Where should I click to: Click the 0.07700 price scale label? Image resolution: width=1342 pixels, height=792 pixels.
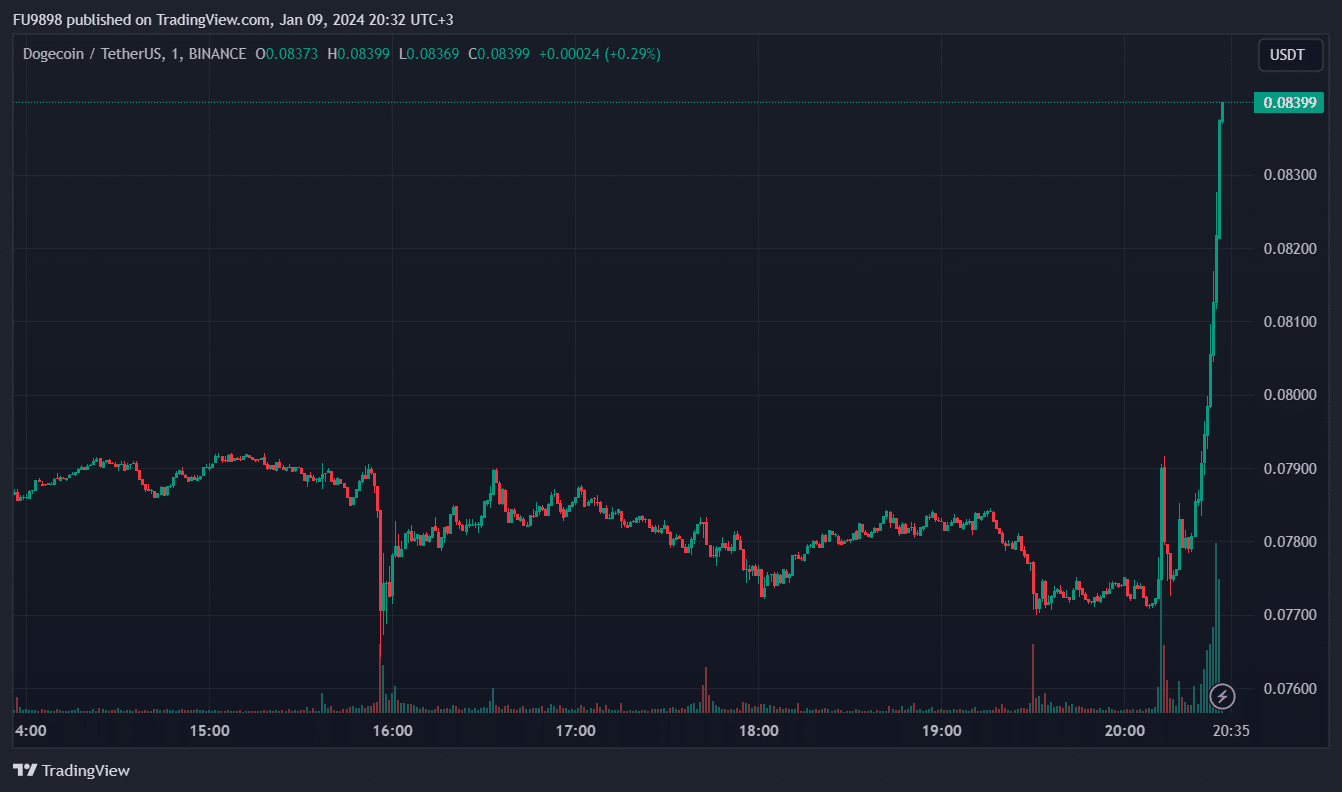(1290, 615)
